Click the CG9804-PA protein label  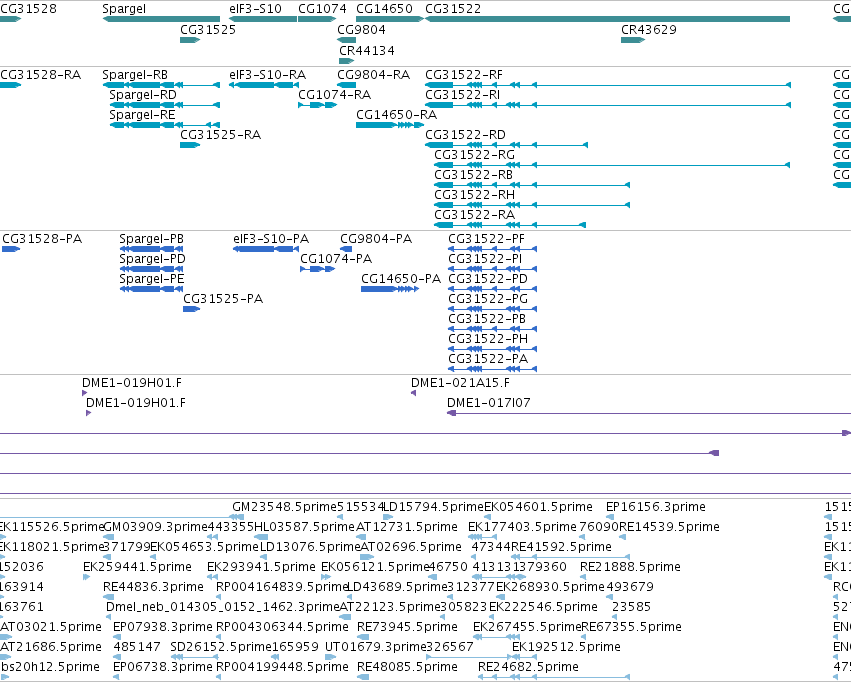[x=376, y=239]
